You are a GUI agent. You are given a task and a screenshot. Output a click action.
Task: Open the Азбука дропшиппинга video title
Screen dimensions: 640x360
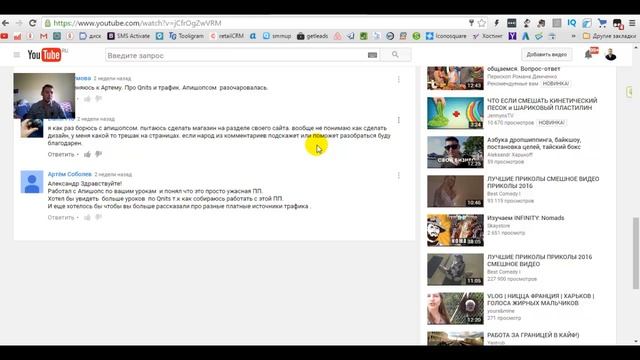click(534, 143)
